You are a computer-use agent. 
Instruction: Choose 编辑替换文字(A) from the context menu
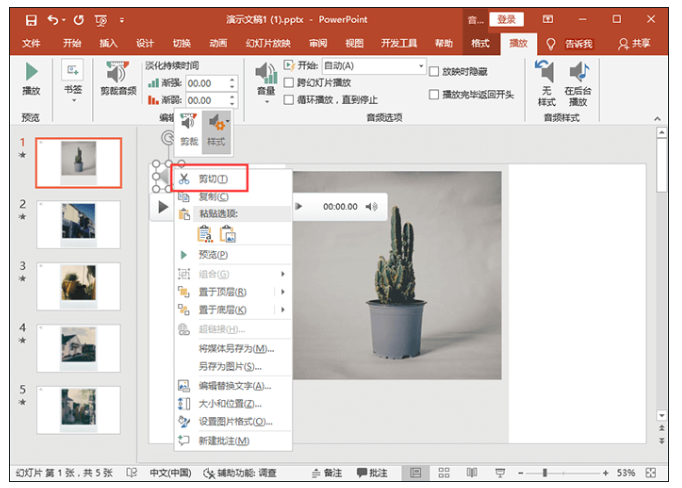(233, 386)
